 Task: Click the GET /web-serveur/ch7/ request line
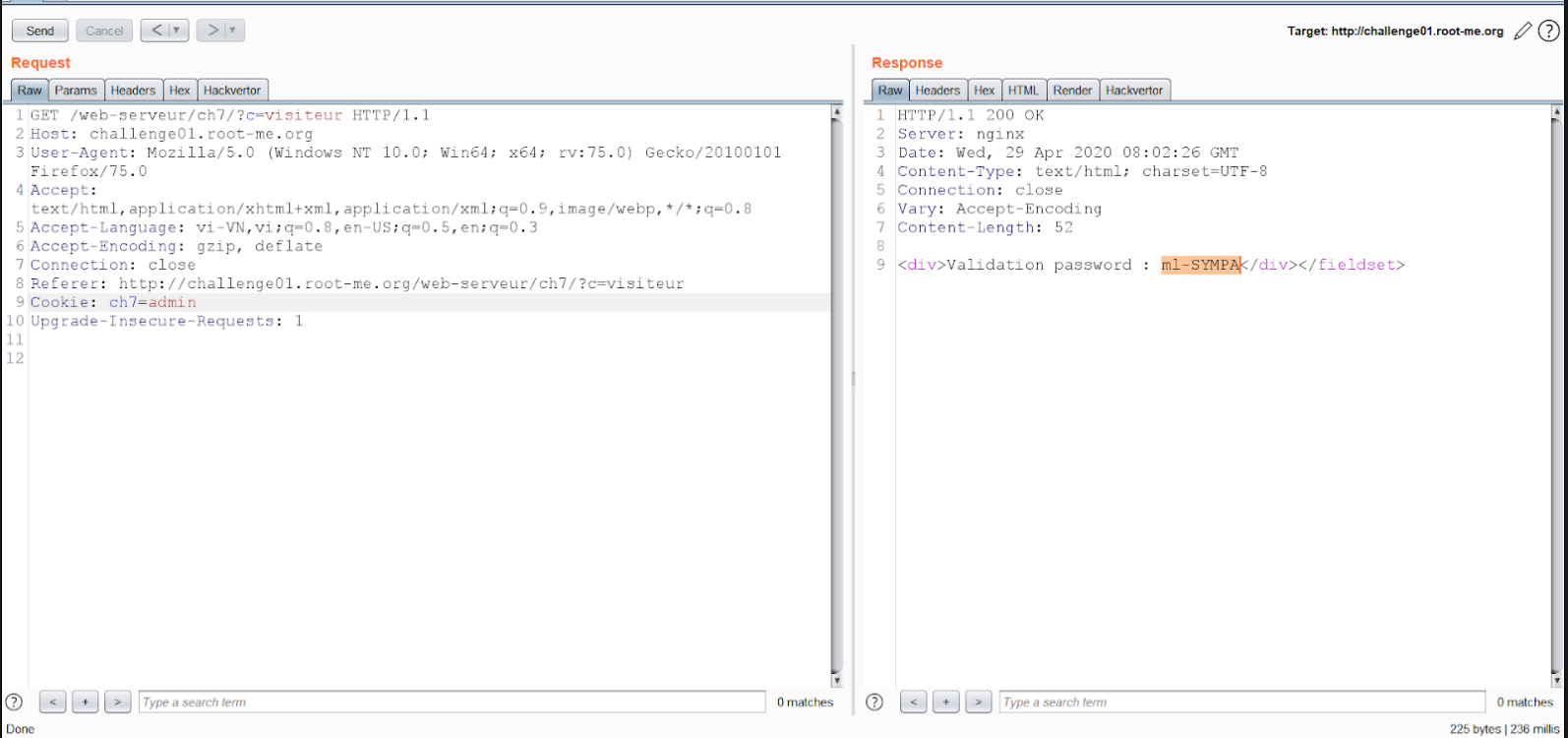pos(230,115)
